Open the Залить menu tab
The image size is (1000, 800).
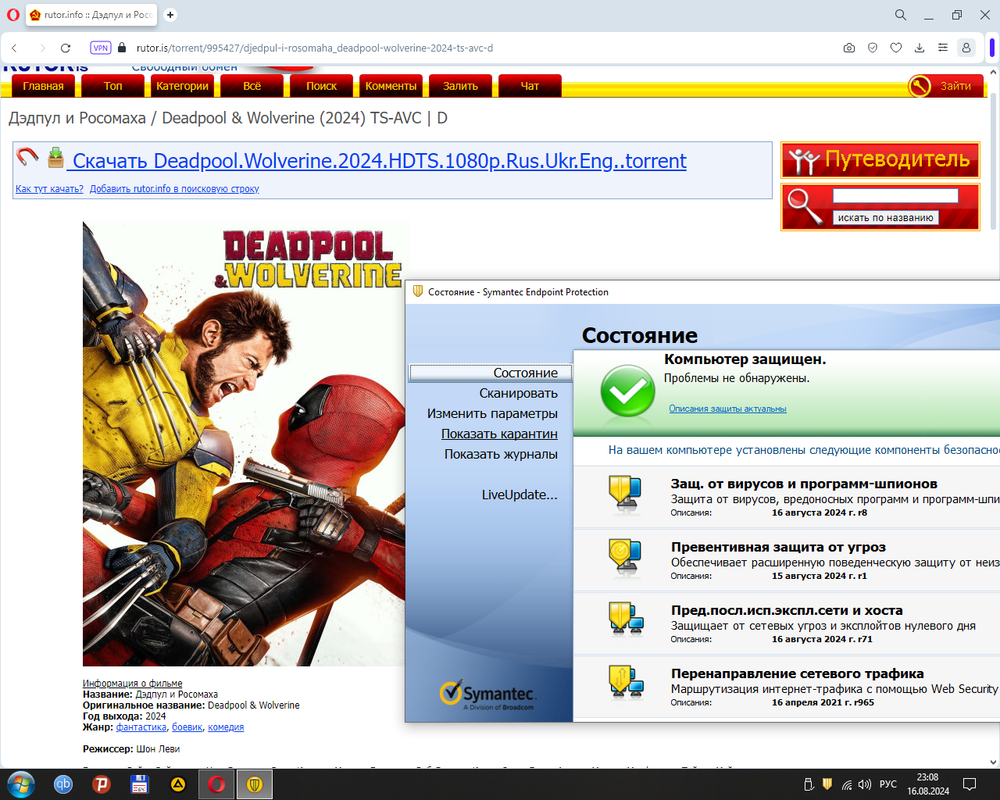[460, 86]
